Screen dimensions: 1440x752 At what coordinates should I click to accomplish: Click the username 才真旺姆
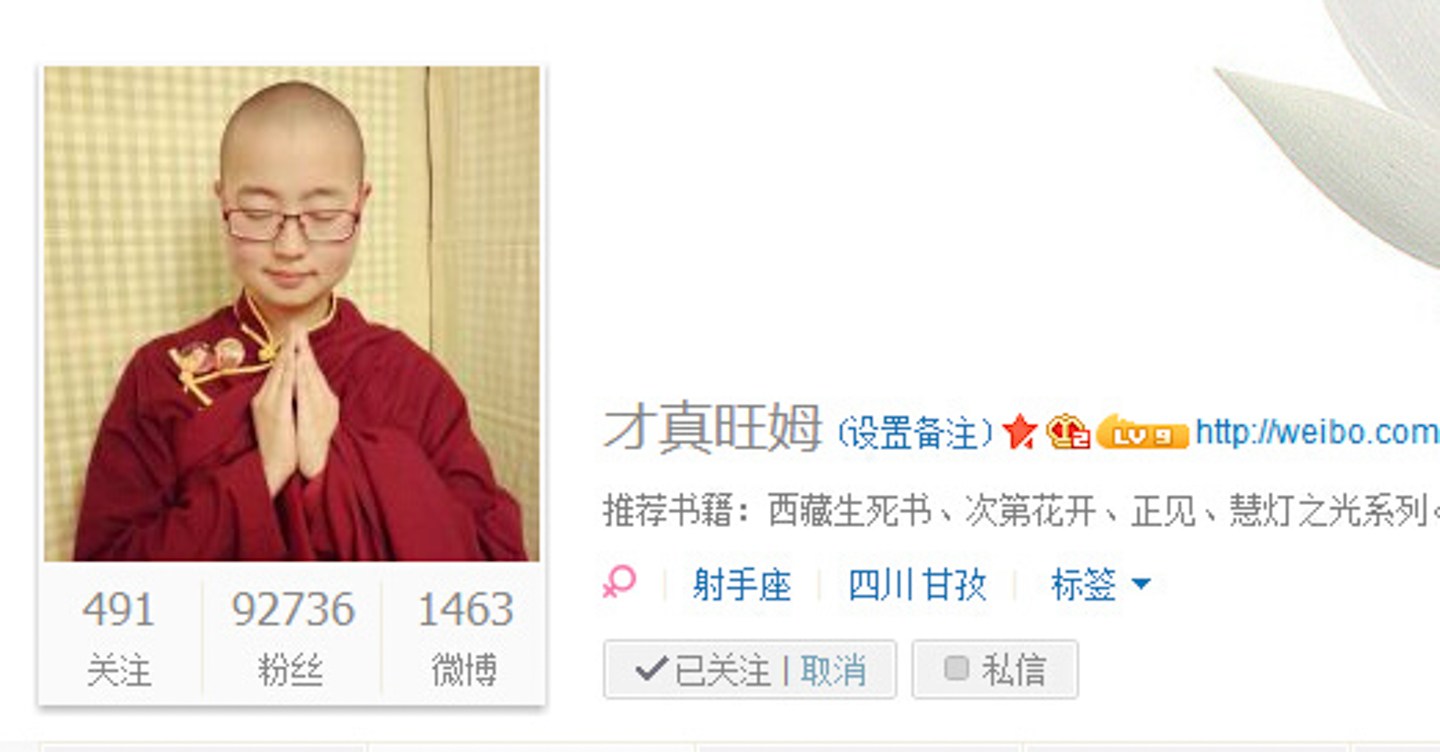coord(713,428)
